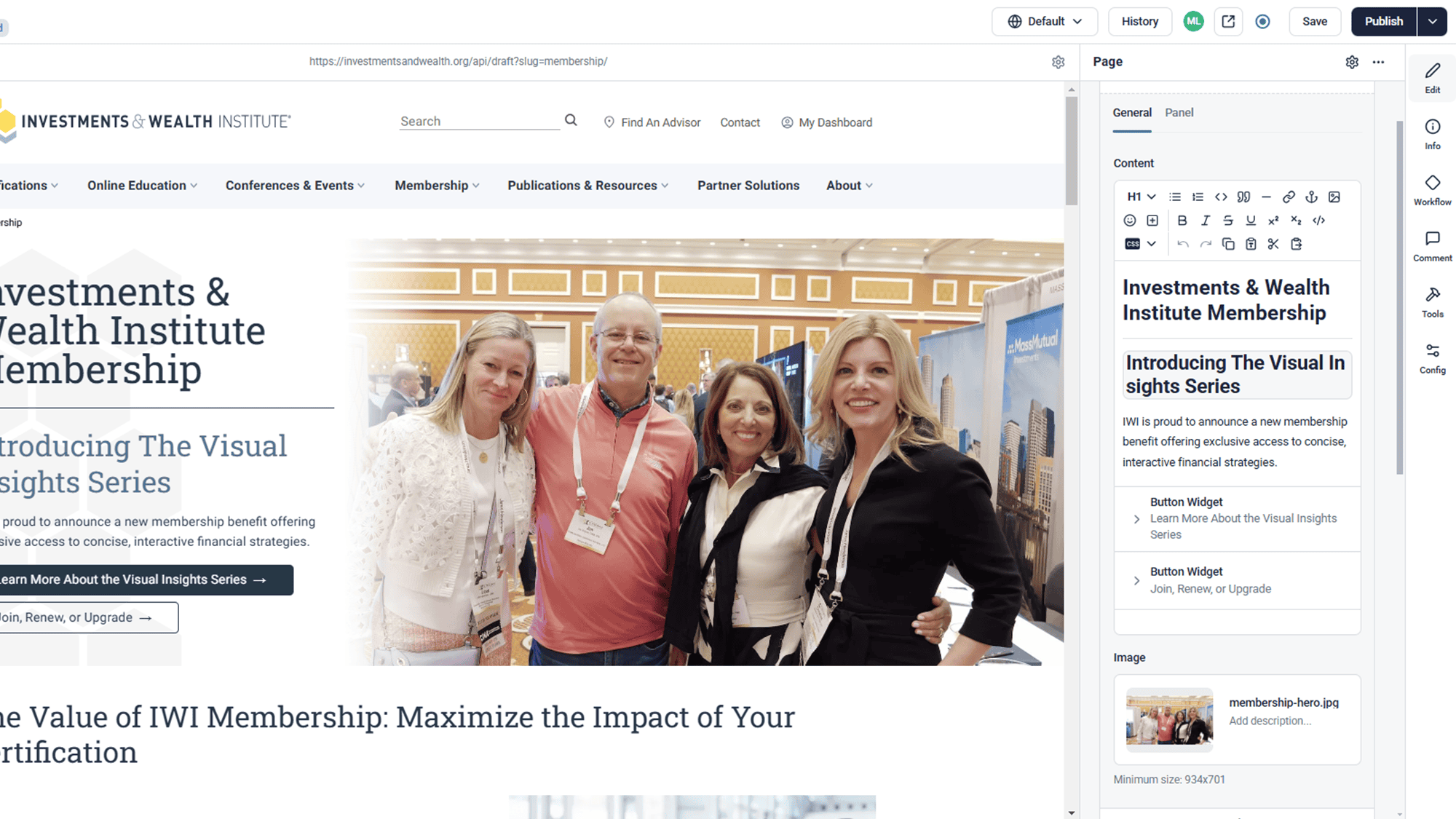Image resolution: width=1456 pixels, height=819 pixels.
Task: Open Page settings gear in panel header
Action: (1352, 62)
